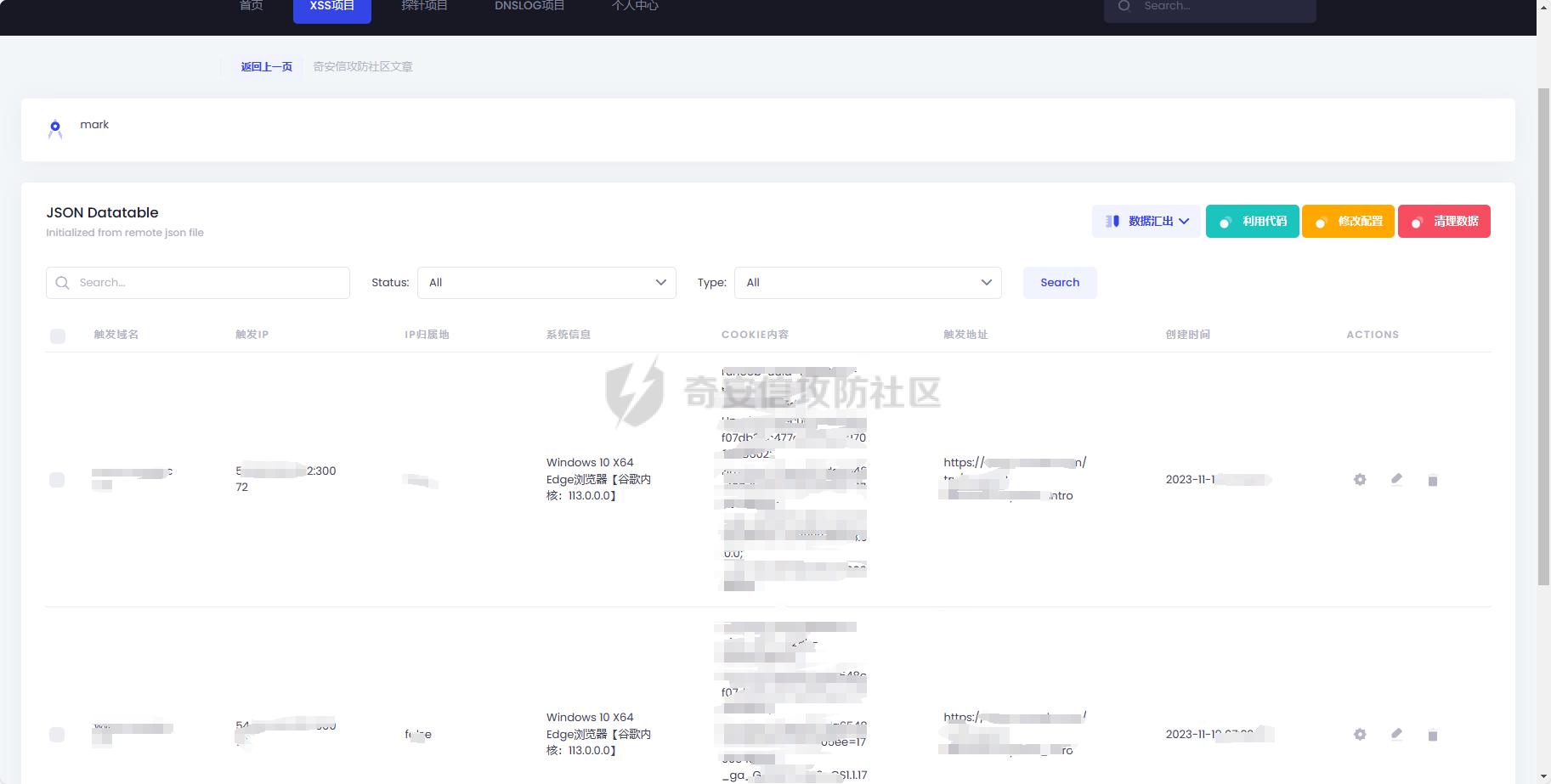This screenshot has height=784, width=1551.
Task: Toggle the select-all checkbox in table header
Action: pos(58,336)
